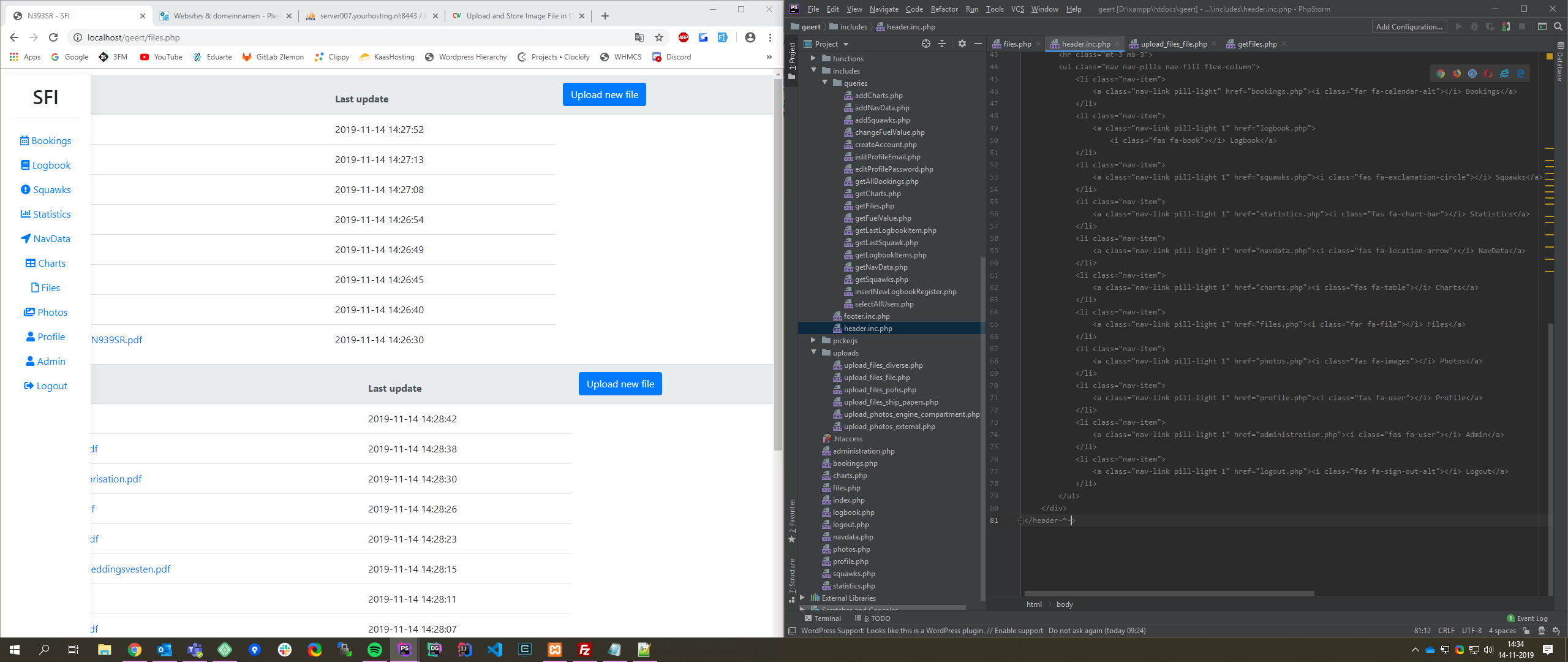Image resolution: width=1568 pixels, height=662 pixels.
Task: Open the Refactor menu
Action: [944, 9]
